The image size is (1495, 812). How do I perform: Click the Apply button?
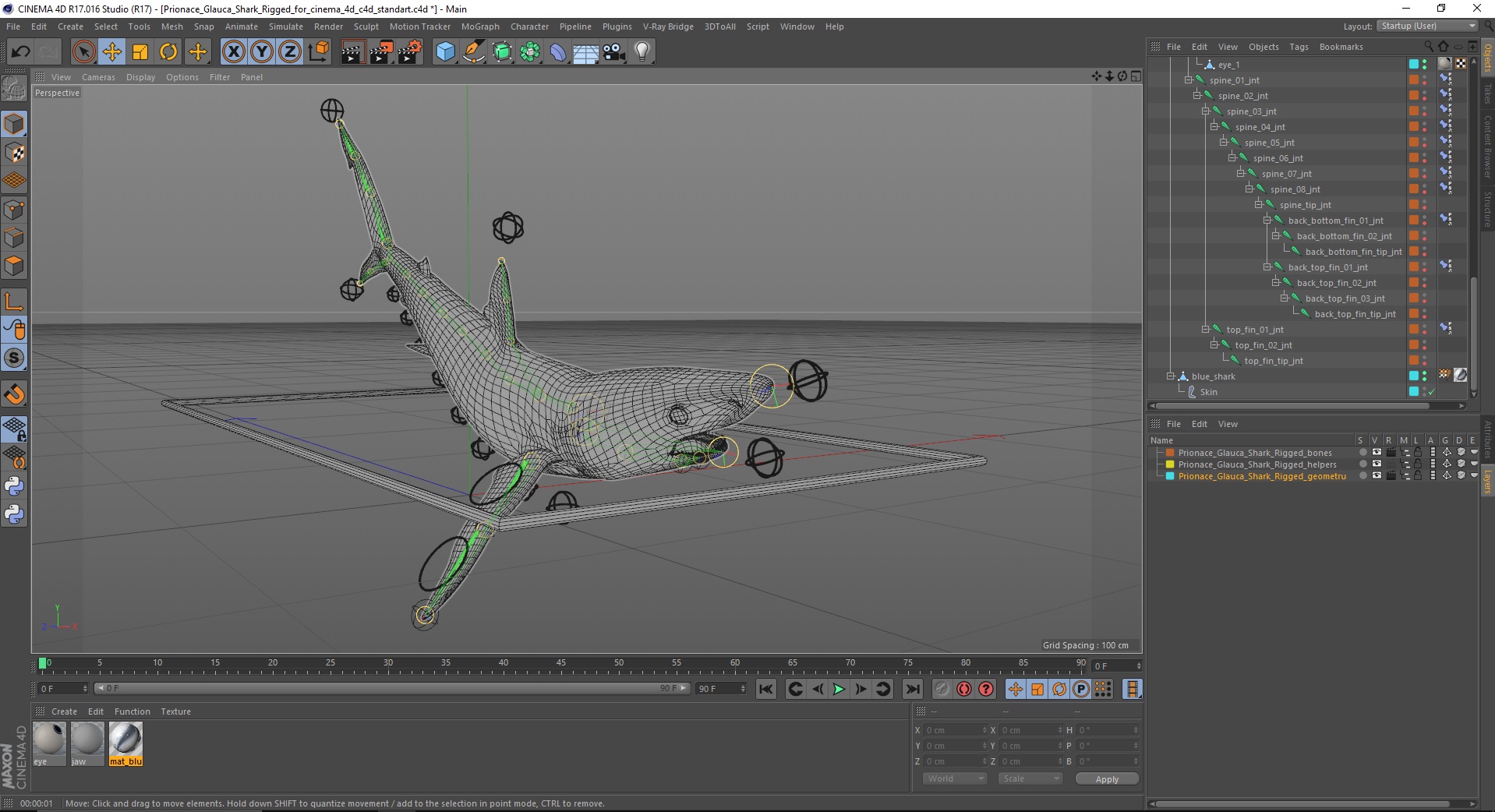click(1107, 779)
